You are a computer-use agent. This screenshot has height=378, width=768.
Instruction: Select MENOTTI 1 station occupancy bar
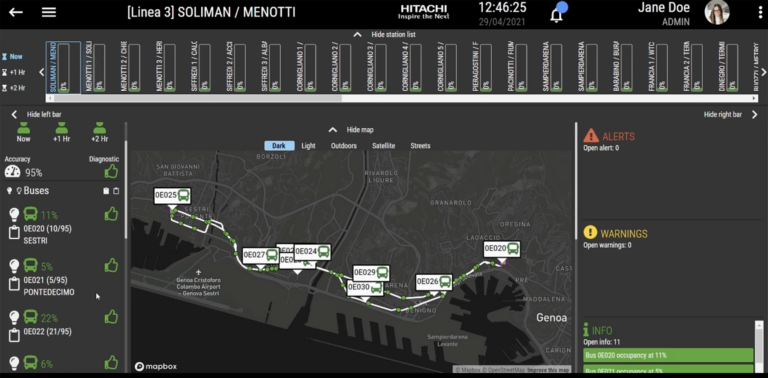tap(98, 67)
